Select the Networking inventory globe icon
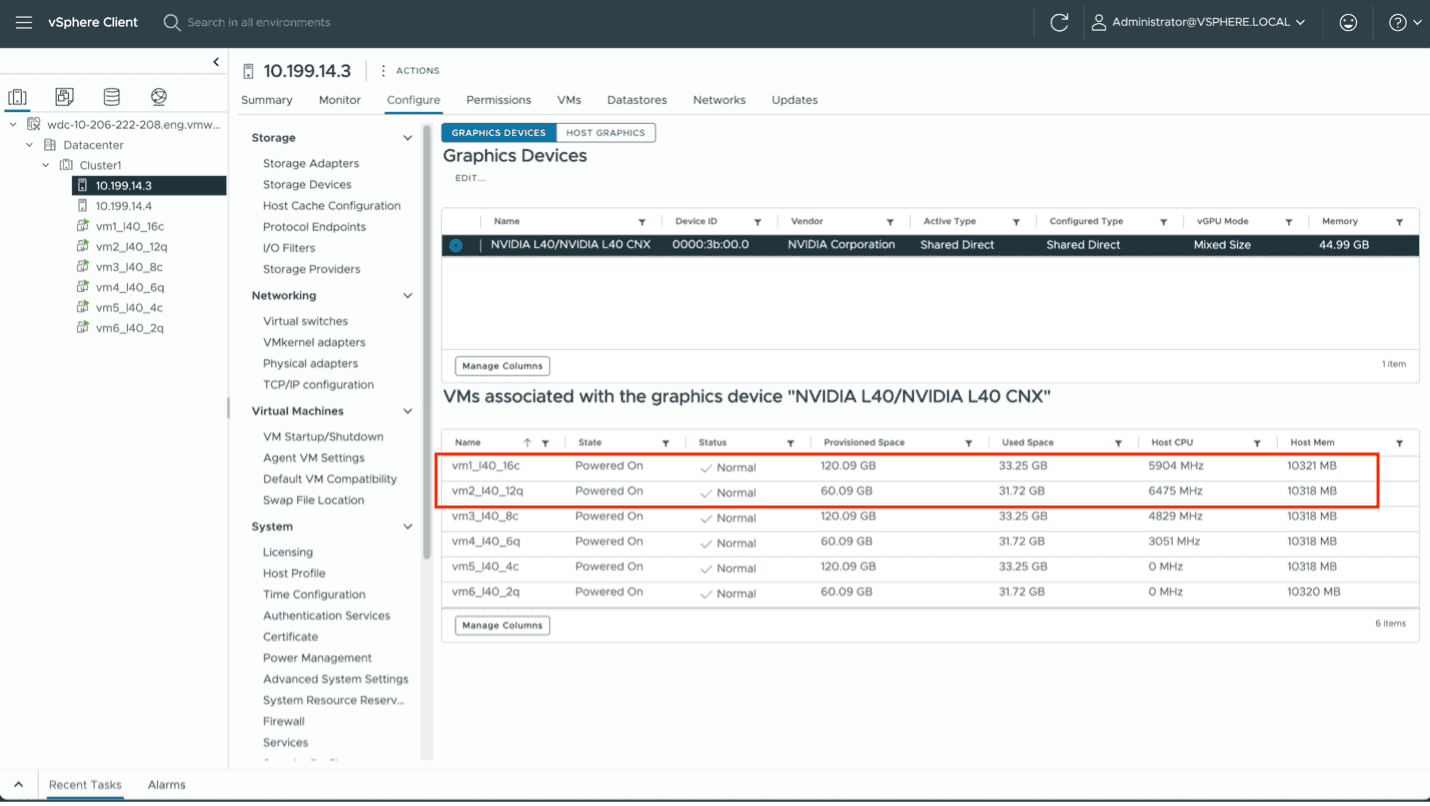This screenshot has width=1430, height=806. [157, 96]
